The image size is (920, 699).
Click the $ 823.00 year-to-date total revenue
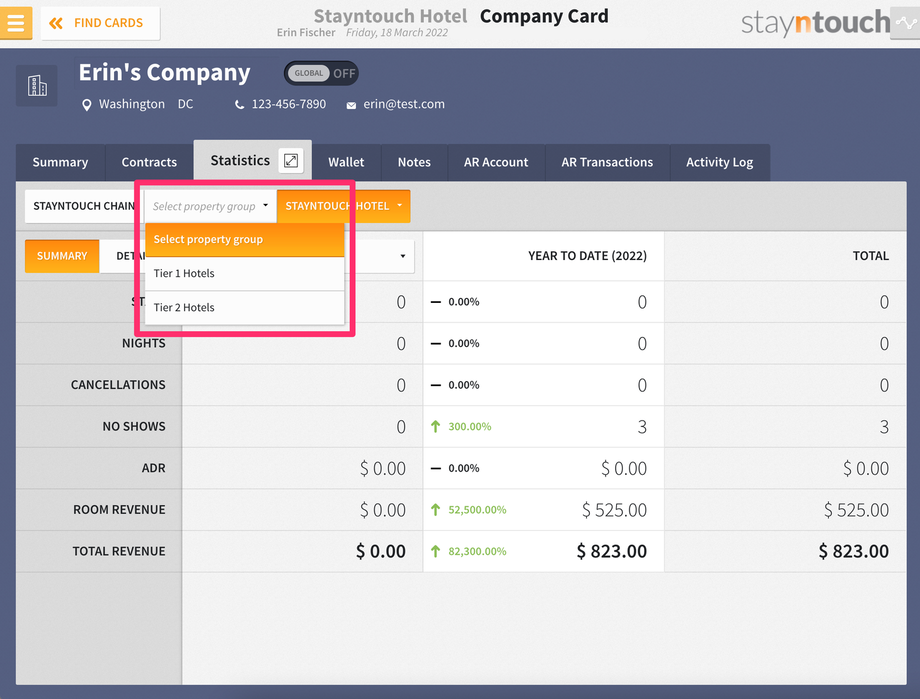pos(612,552)
